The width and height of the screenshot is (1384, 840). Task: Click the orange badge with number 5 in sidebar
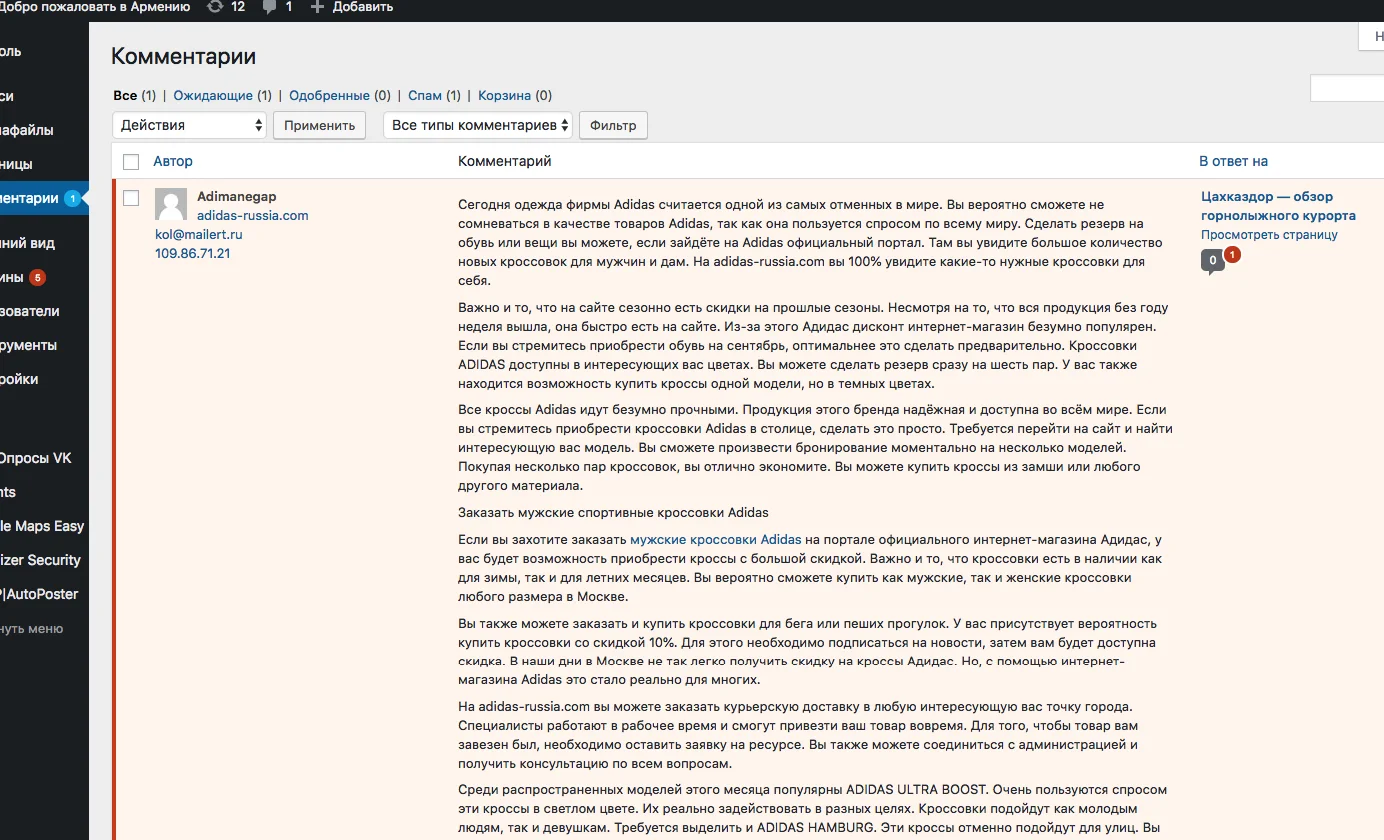click(37, 277)
